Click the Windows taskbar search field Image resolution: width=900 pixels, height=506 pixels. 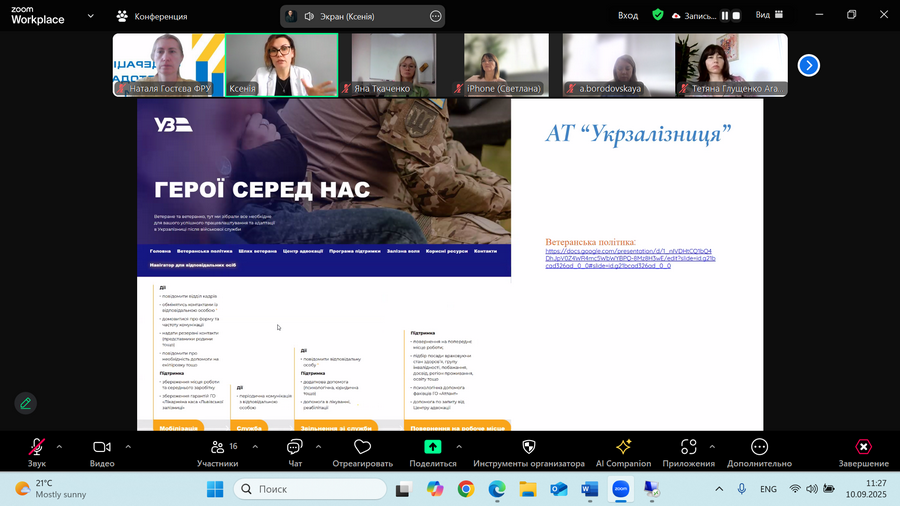(x=310, y=489)
